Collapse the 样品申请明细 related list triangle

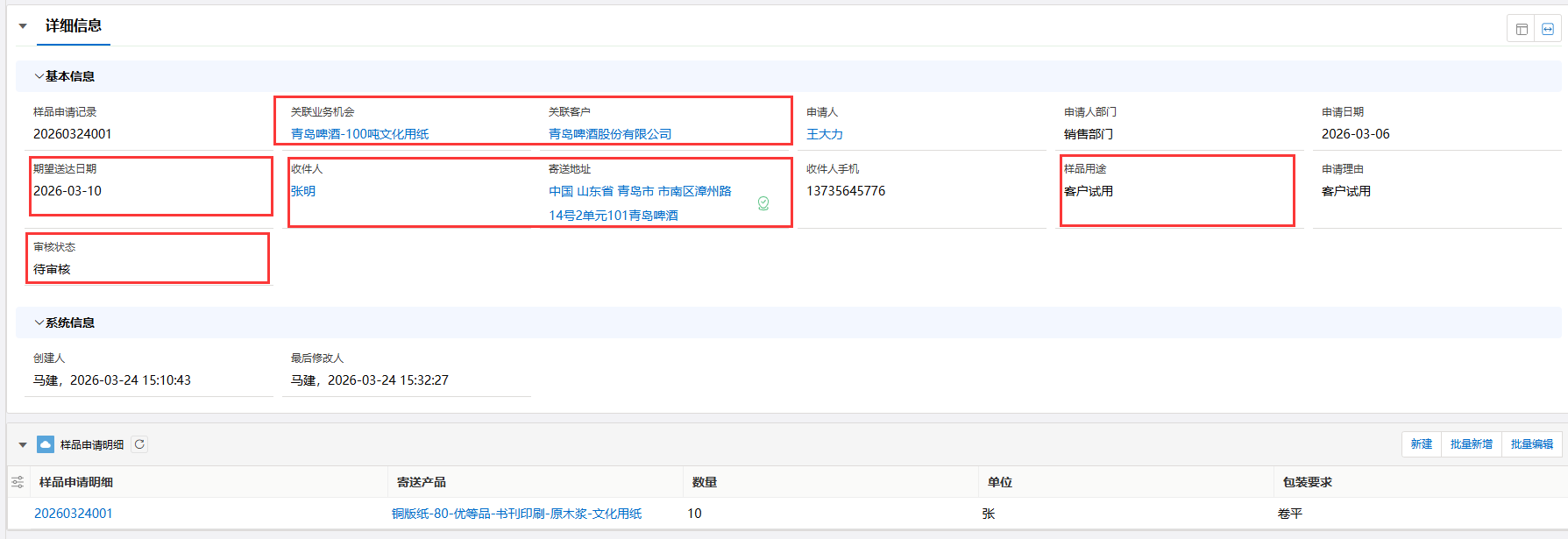[23, 445]
